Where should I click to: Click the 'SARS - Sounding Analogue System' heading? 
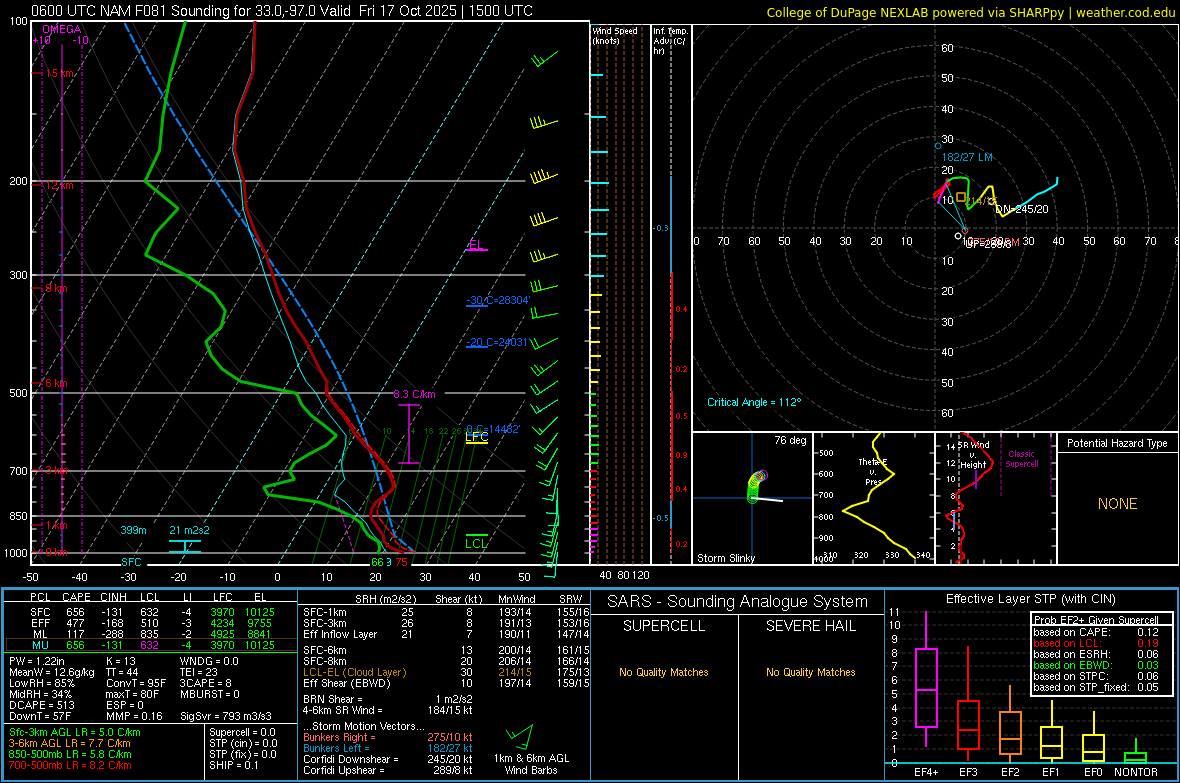(738, 602)
